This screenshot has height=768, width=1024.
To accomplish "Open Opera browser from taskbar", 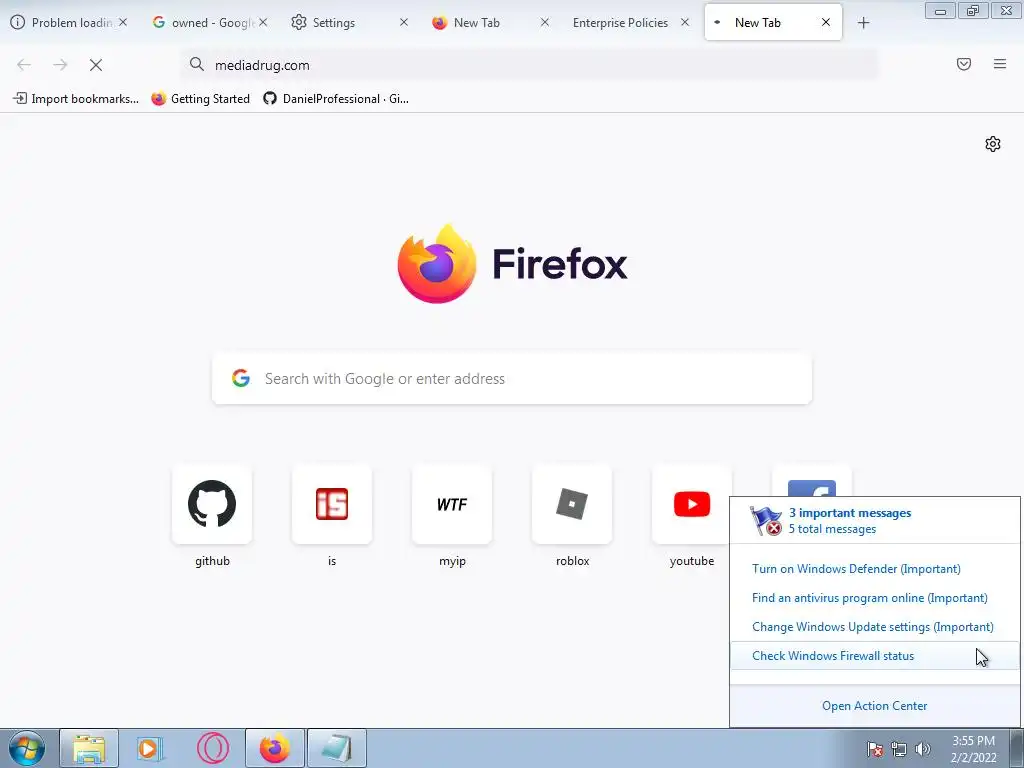I will click(x=213, y=748).
